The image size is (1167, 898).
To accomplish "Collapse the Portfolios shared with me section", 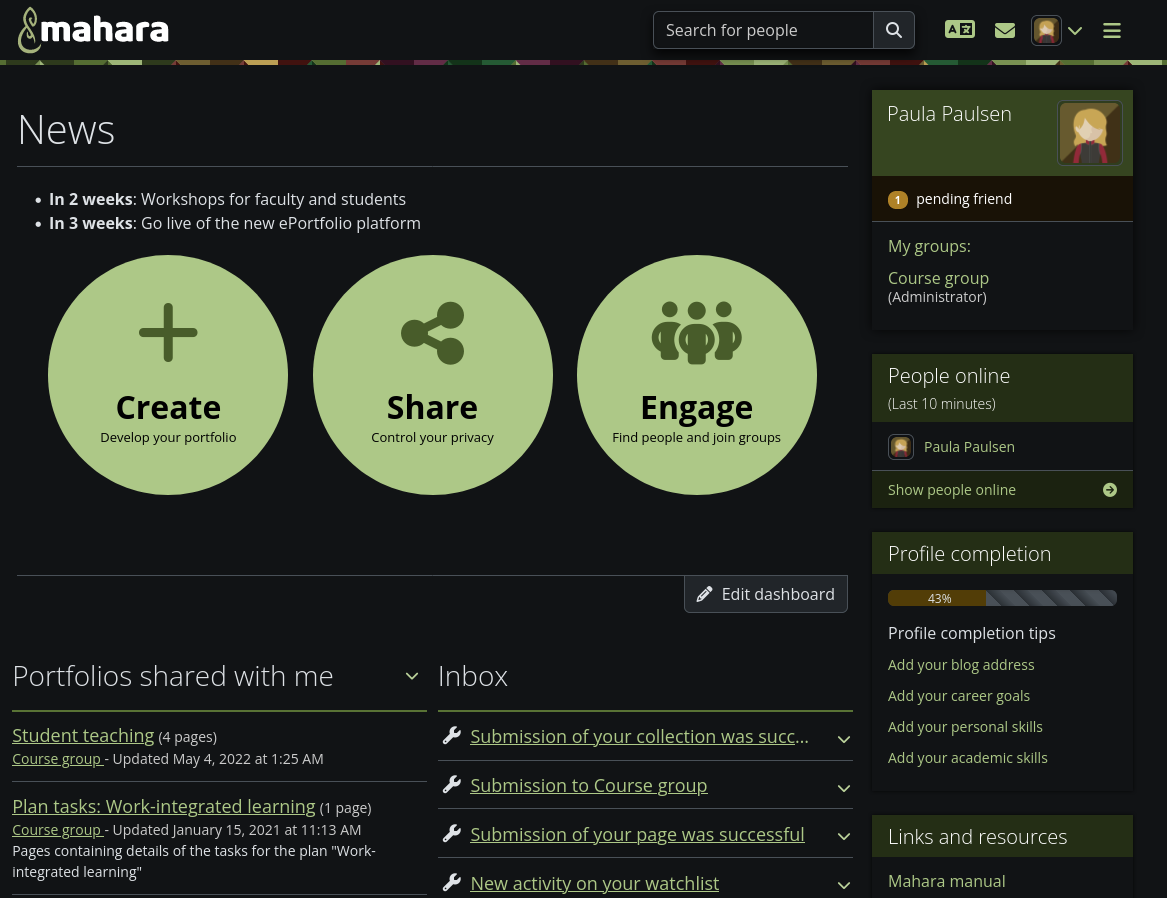I will (x=411, y=677).
